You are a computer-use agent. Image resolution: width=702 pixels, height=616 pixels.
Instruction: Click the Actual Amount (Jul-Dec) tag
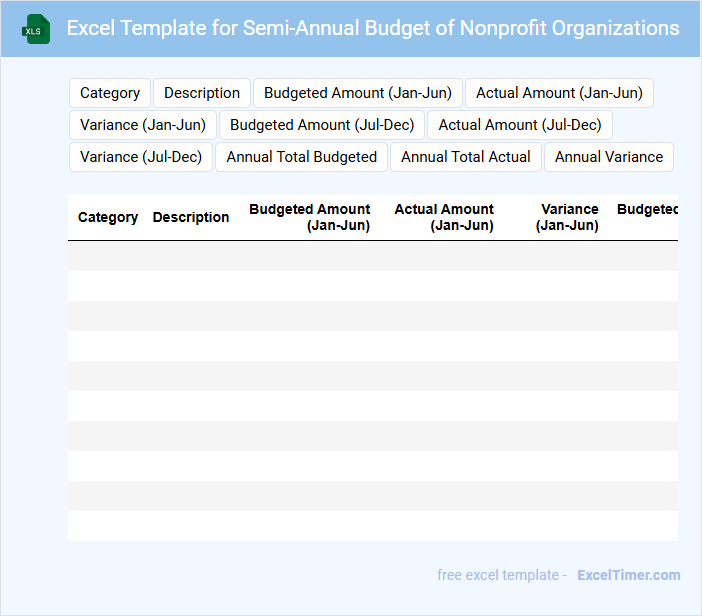click(520, 125)
